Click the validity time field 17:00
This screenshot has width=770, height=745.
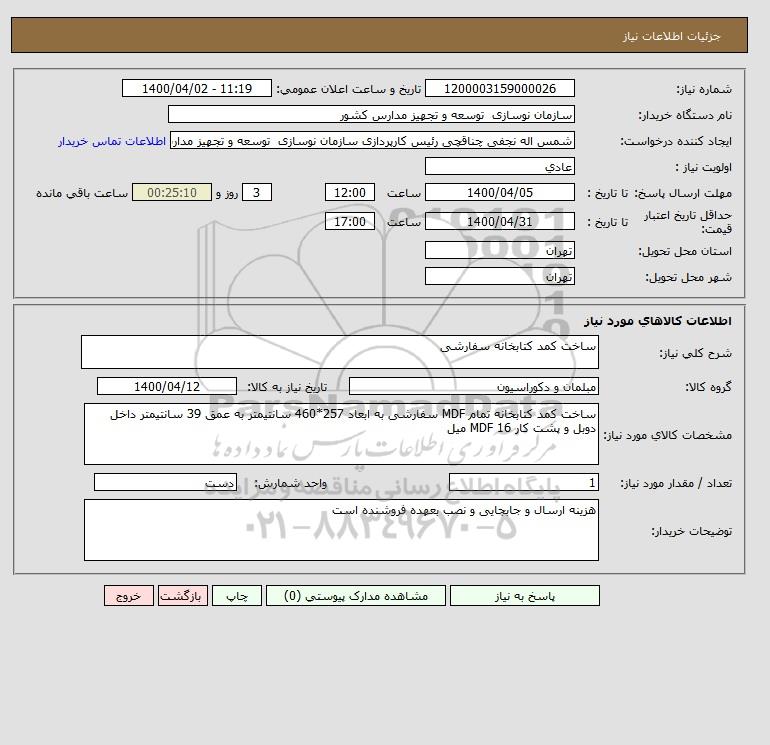point(350,221)
